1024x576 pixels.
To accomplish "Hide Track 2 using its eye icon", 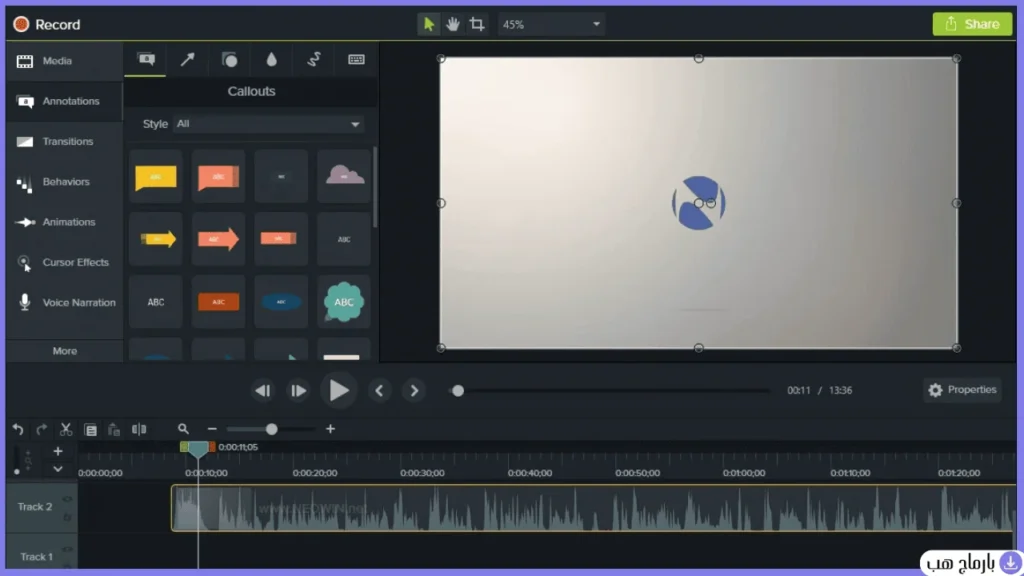I will [x=67, y=499].
